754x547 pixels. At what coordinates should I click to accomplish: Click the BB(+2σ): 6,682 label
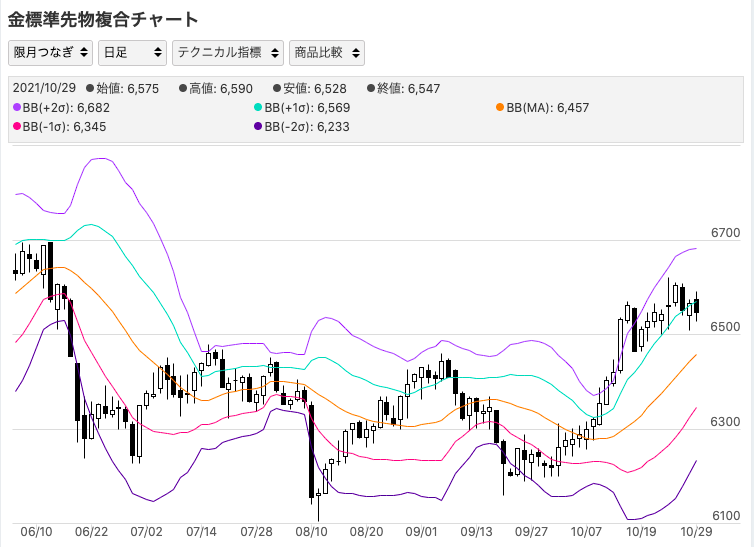coord(66,108)
